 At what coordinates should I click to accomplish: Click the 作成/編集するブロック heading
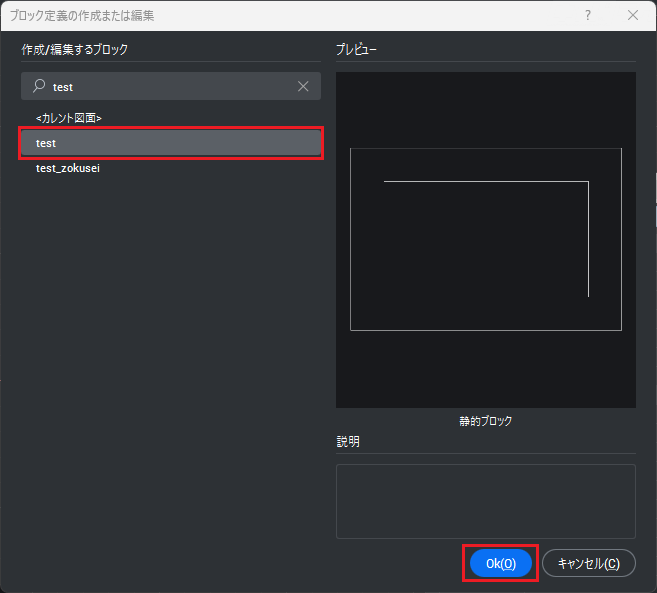75,49
